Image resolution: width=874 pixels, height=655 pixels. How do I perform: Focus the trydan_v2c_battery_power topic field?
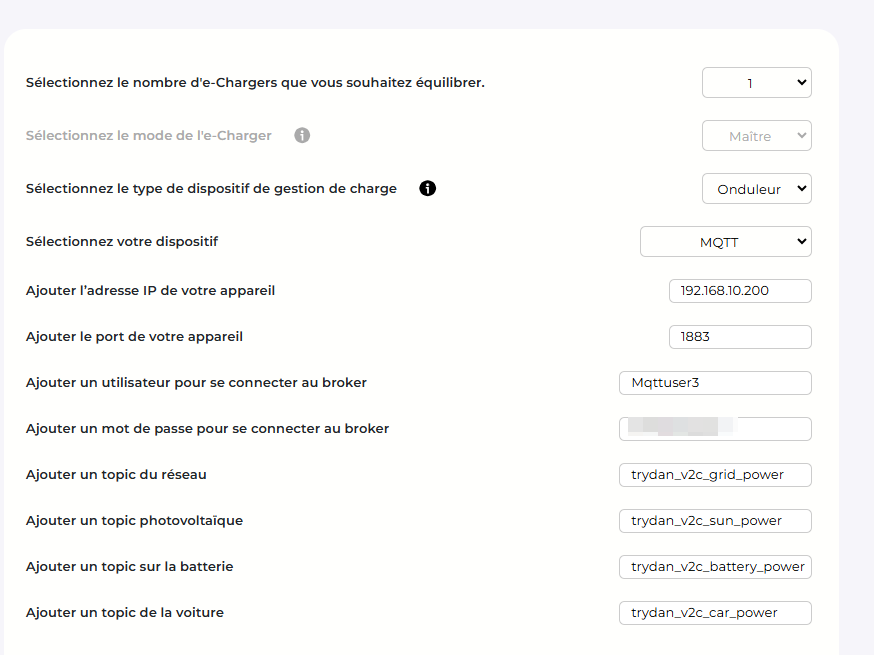coord(715,567)
